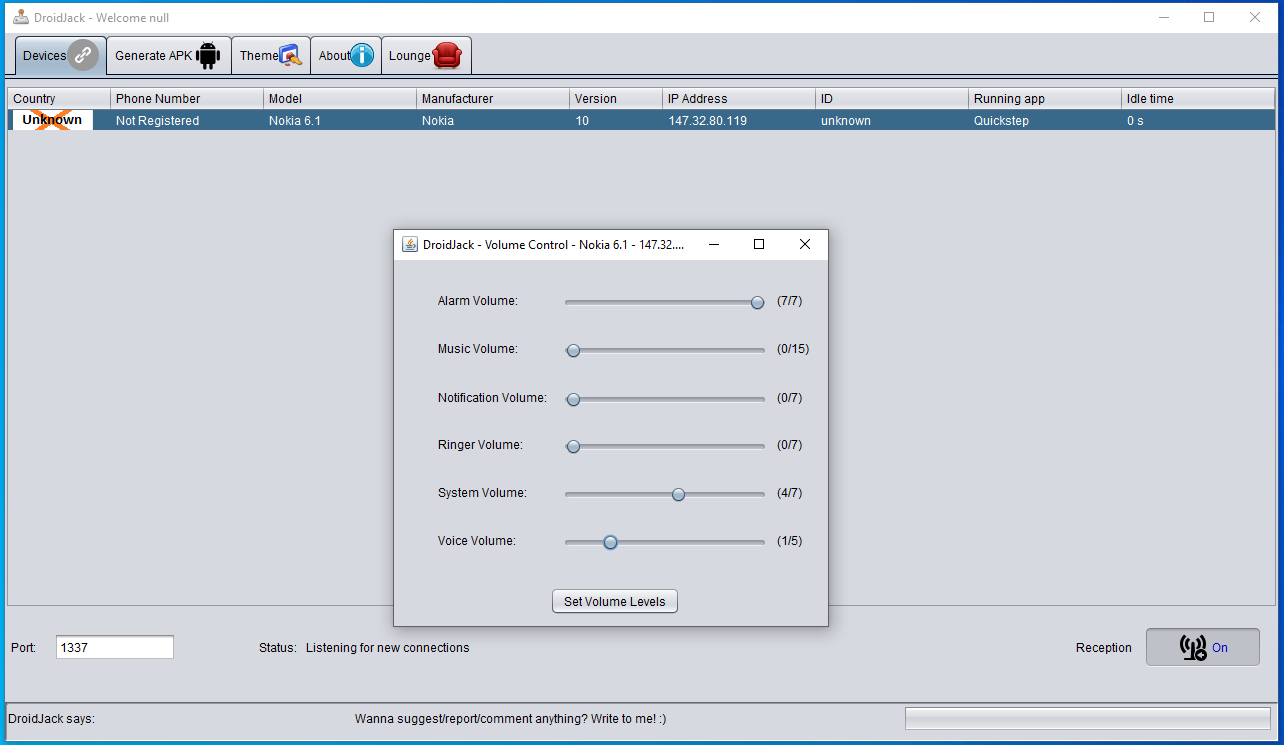Open the About tab
Screen dimensions: 1284x745
click(x=346, y=56)
